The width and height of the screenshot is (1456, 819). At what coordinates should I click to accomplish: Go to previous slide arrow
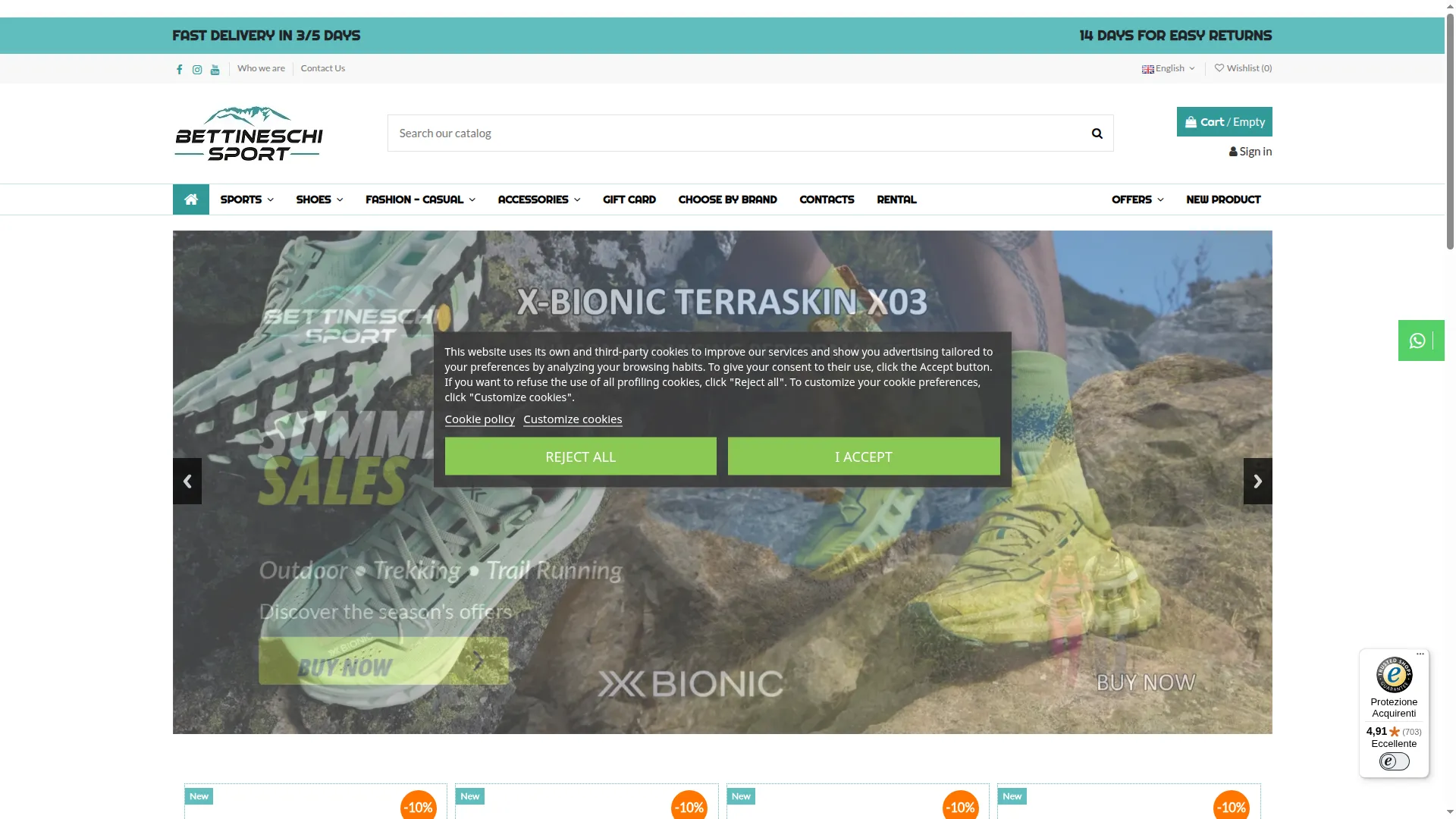click(187, 481)
